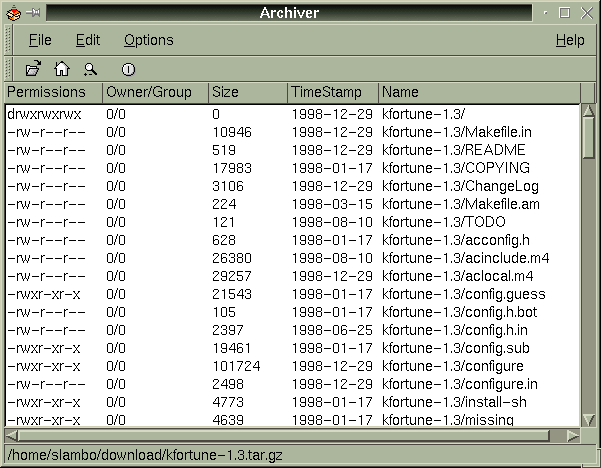Click the sticky pin icon in title bar
This screenshot has height=468, width=601.
coord(34,12)
